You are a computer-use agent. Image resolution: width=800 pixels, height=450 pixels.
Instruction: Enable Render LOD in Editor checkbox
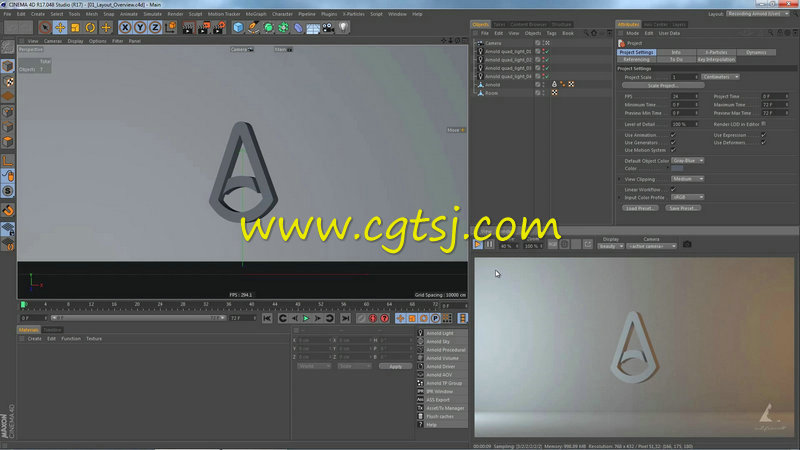click(763, 124)
